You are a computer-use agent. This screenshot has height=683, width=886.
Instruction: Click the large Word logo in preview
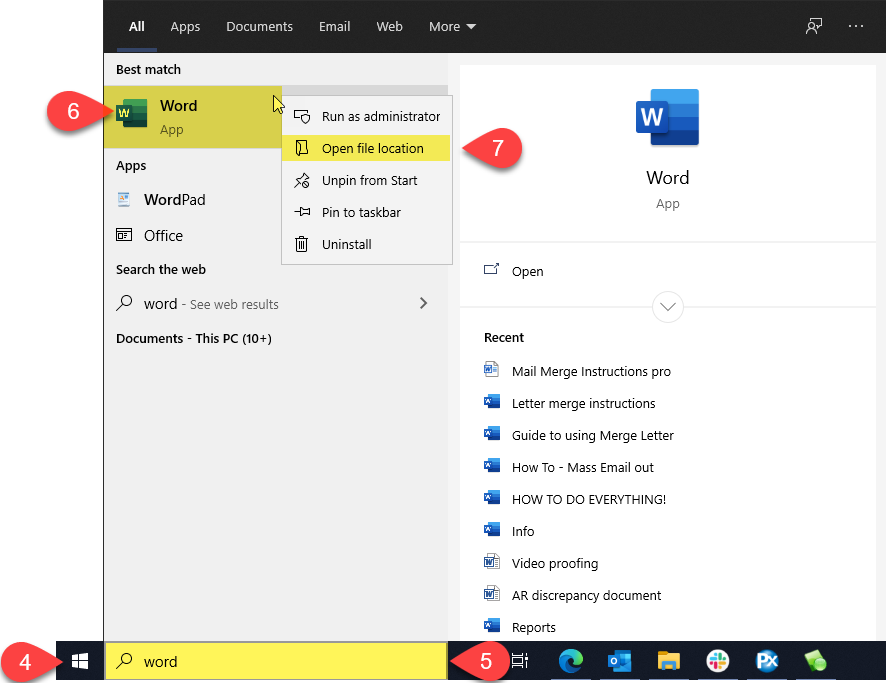click(667, 118)
